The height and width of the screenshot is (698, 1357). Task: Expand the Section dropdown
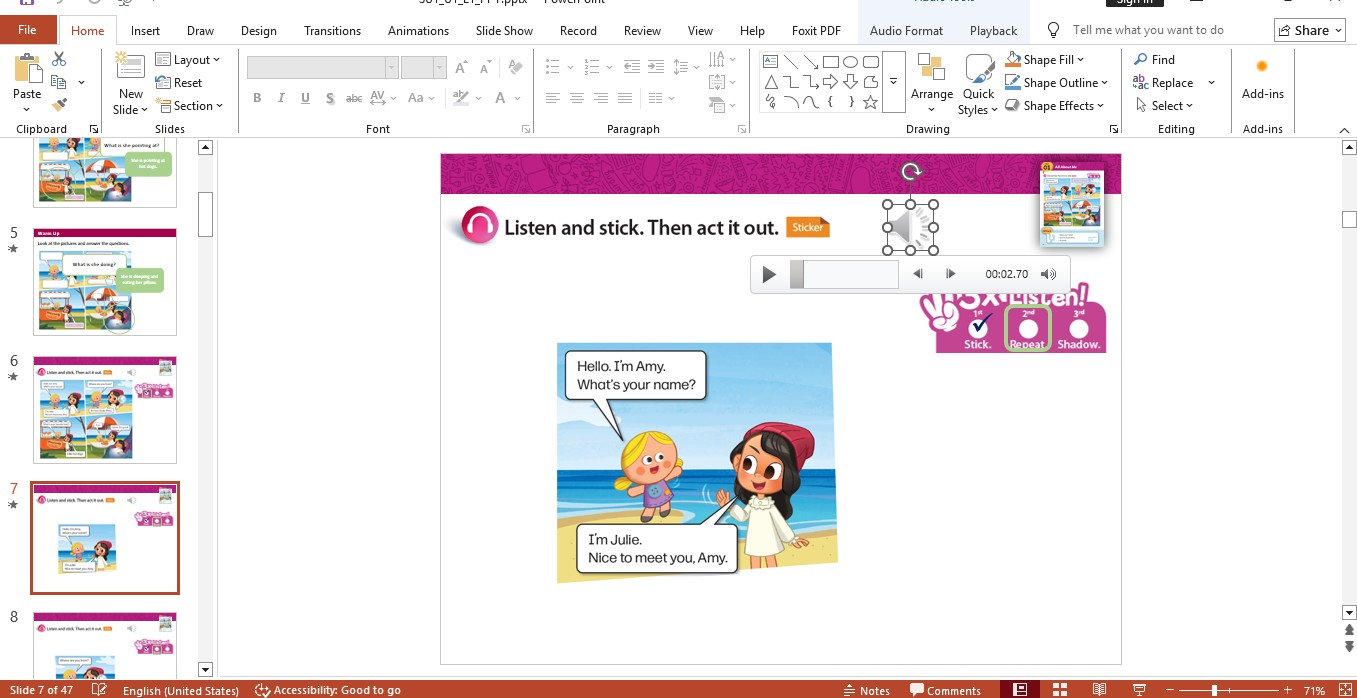coord(189,106)
